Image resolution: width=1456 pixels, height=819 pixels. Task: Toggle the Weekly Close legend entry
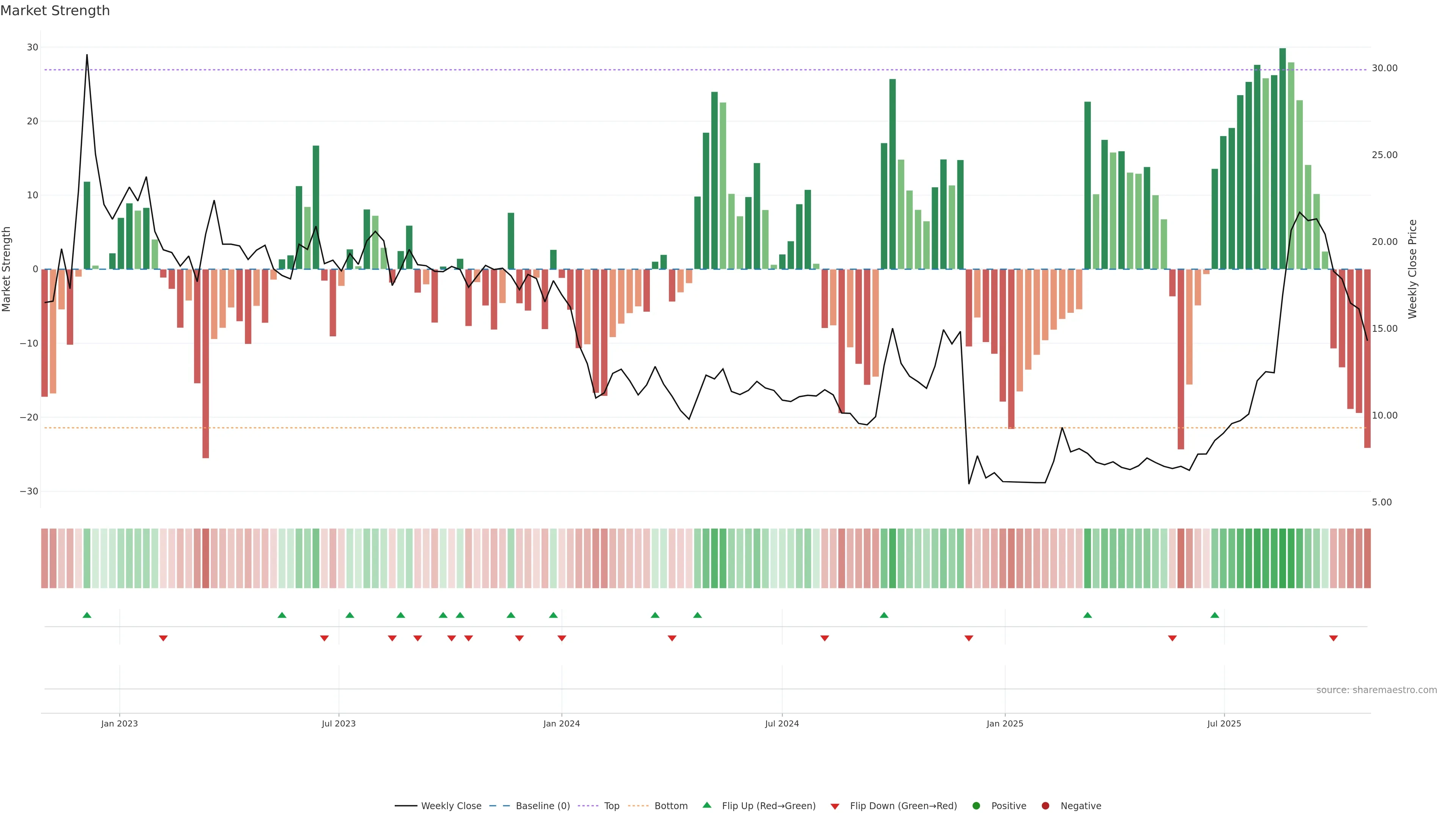tap(450, 806)
